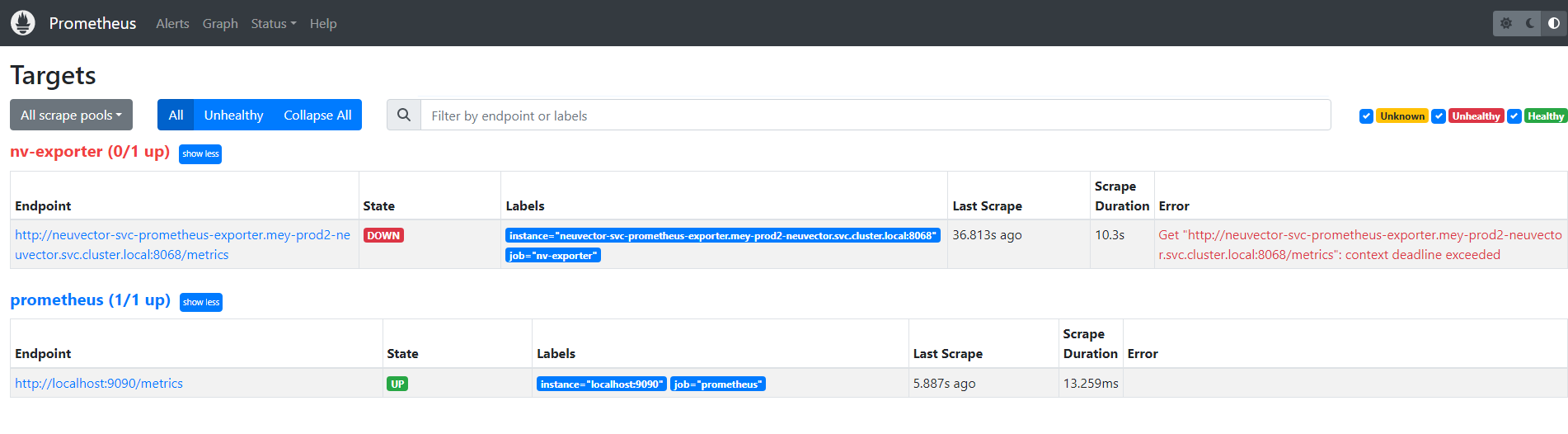
Task: Focus the filter by endpoint or labels field
Action: [x=874, y=116]
